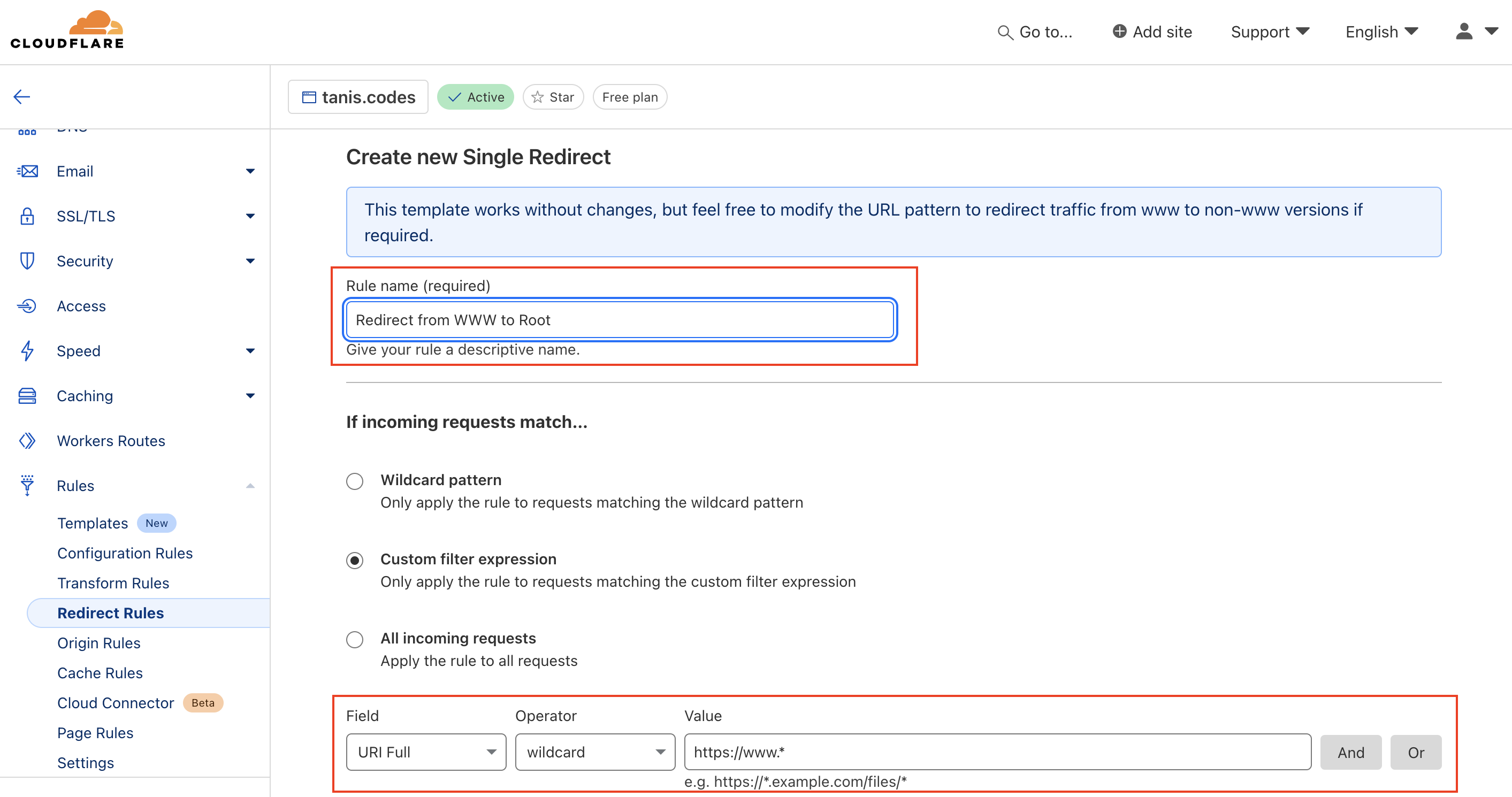The width and height of the screenshot is (1512, 797).
Task: Edit the Rule name input field
Action: pyautogui.click(x=619, y=320)
